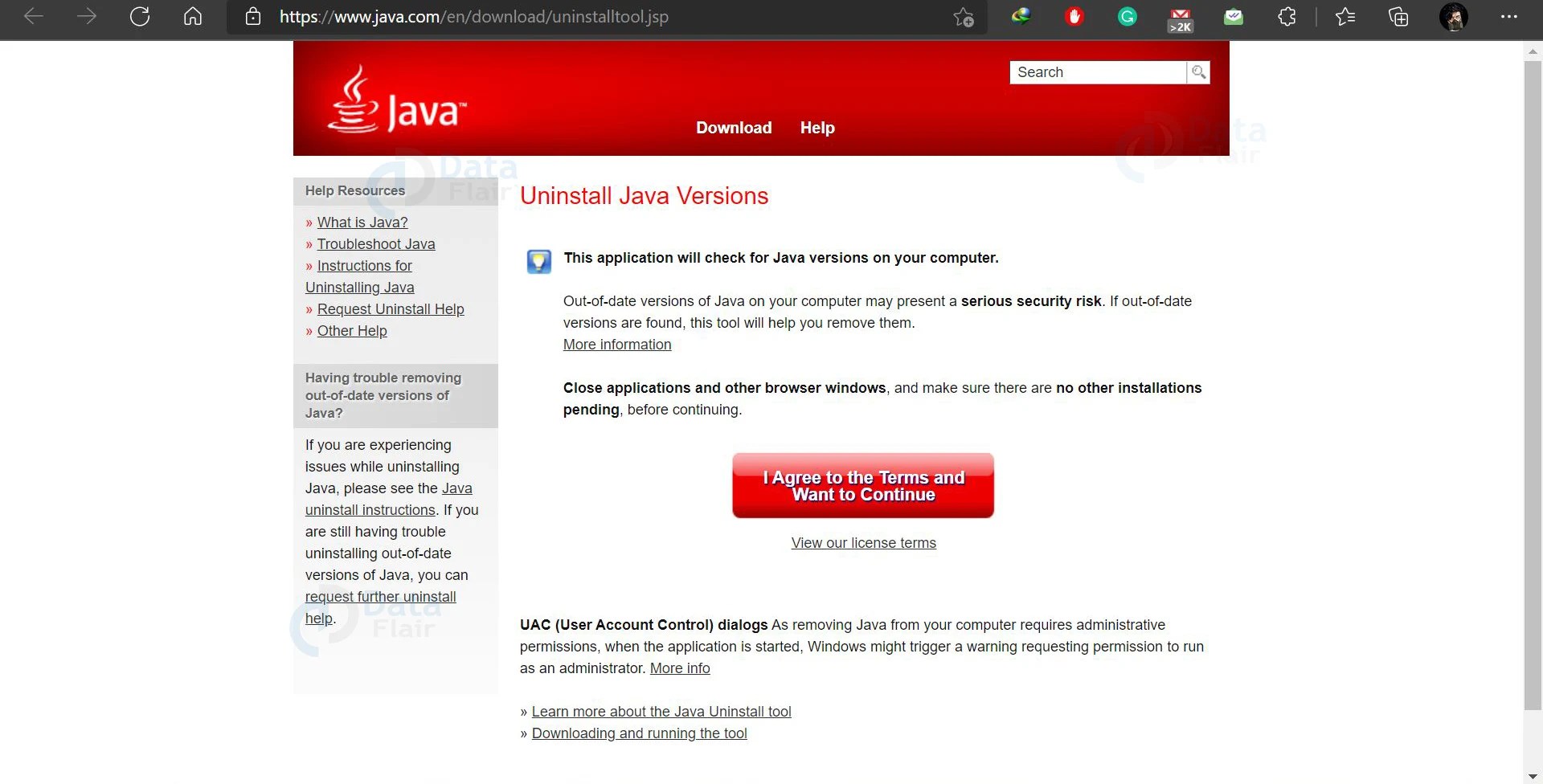Open the Collections icon
Viewport: 1543px width, 784px height.
(1398, 16)
